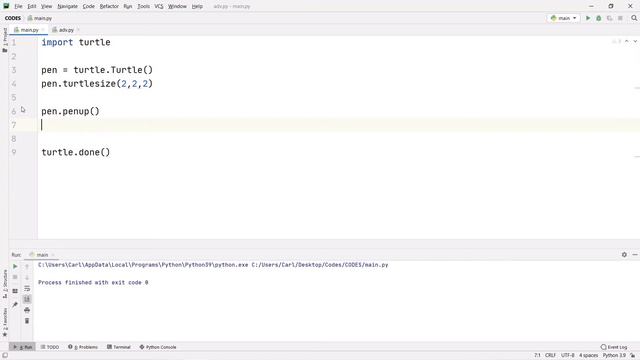Open the Edit menu

32,6
